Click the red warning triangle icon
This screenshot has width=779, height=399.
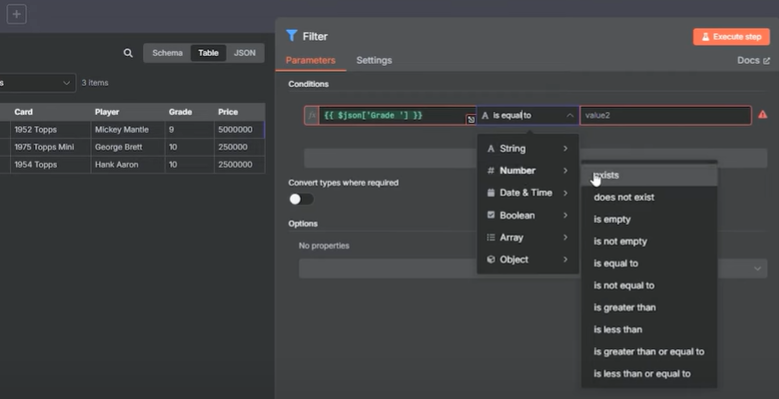[x=763, y=115]
